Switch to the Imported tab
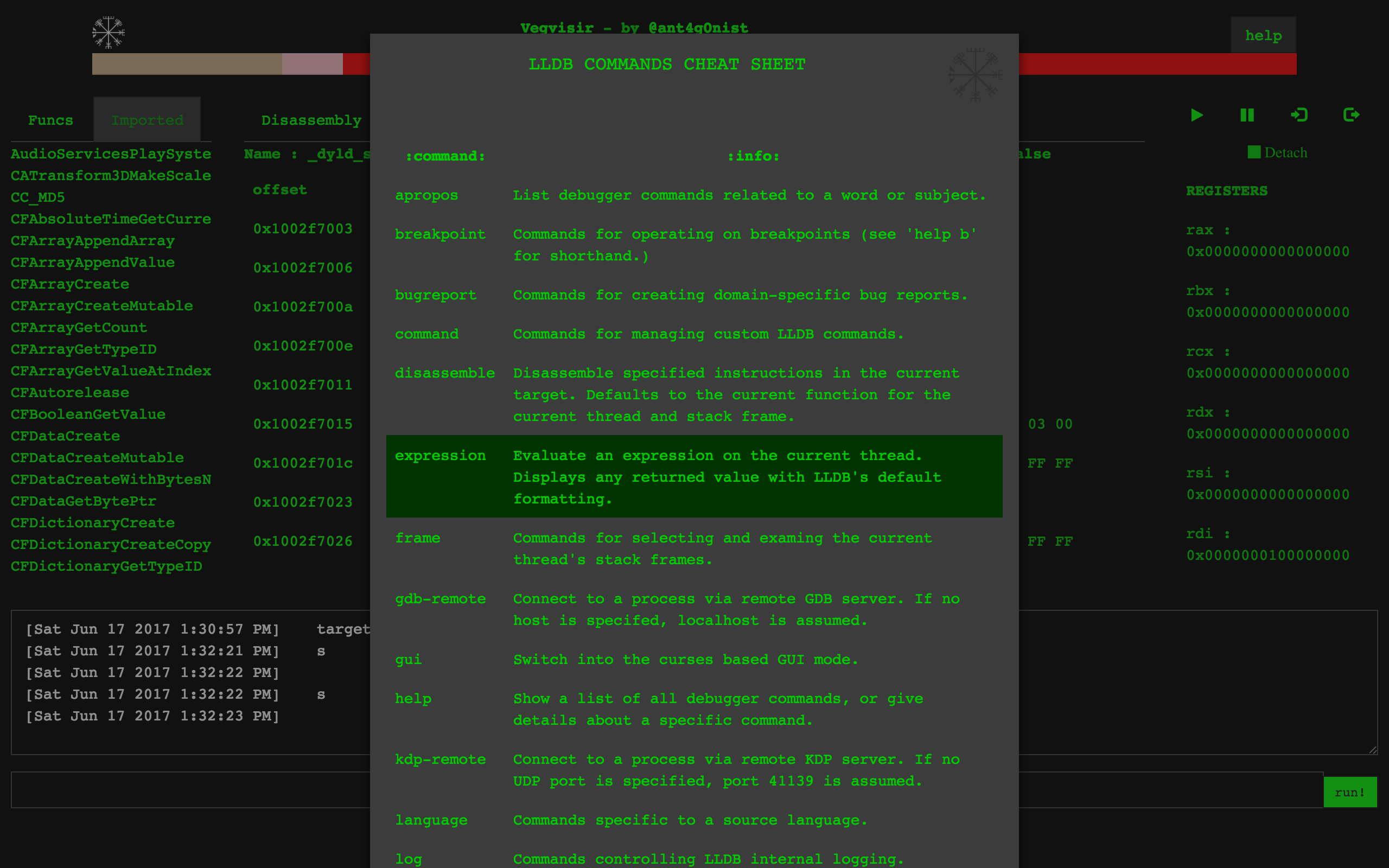1389x868 pixels. [x=147, y=120]
